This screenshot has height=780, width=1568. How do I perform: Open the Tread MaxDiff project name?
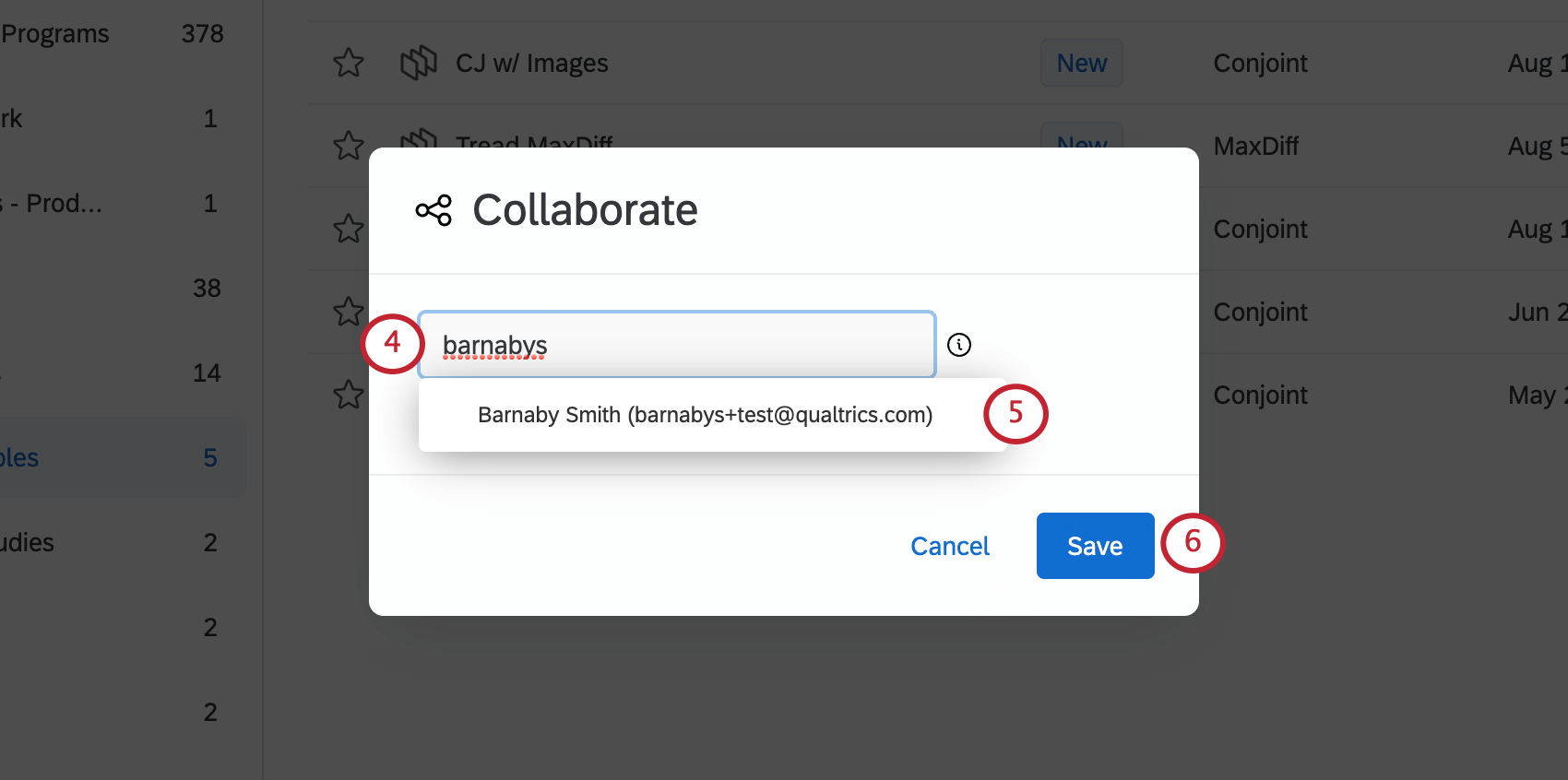click(x=533, y=143)
